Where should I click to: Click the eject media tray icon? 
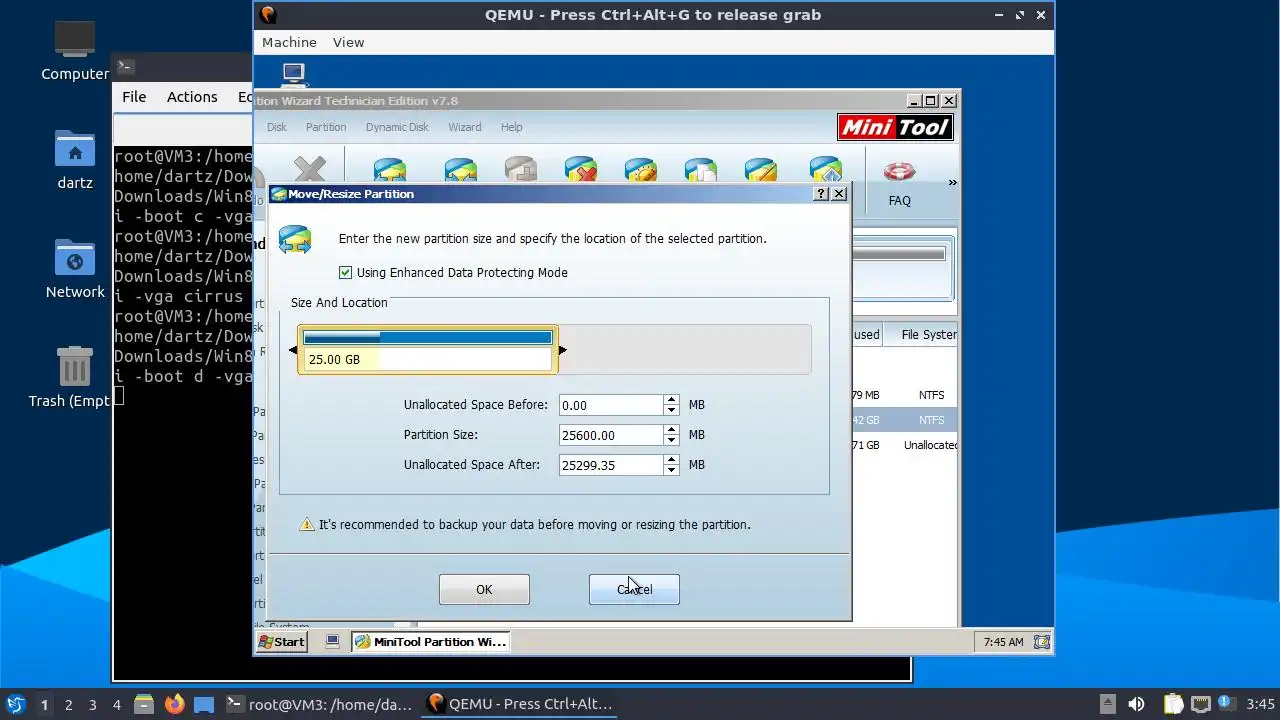pos(1107,704)
